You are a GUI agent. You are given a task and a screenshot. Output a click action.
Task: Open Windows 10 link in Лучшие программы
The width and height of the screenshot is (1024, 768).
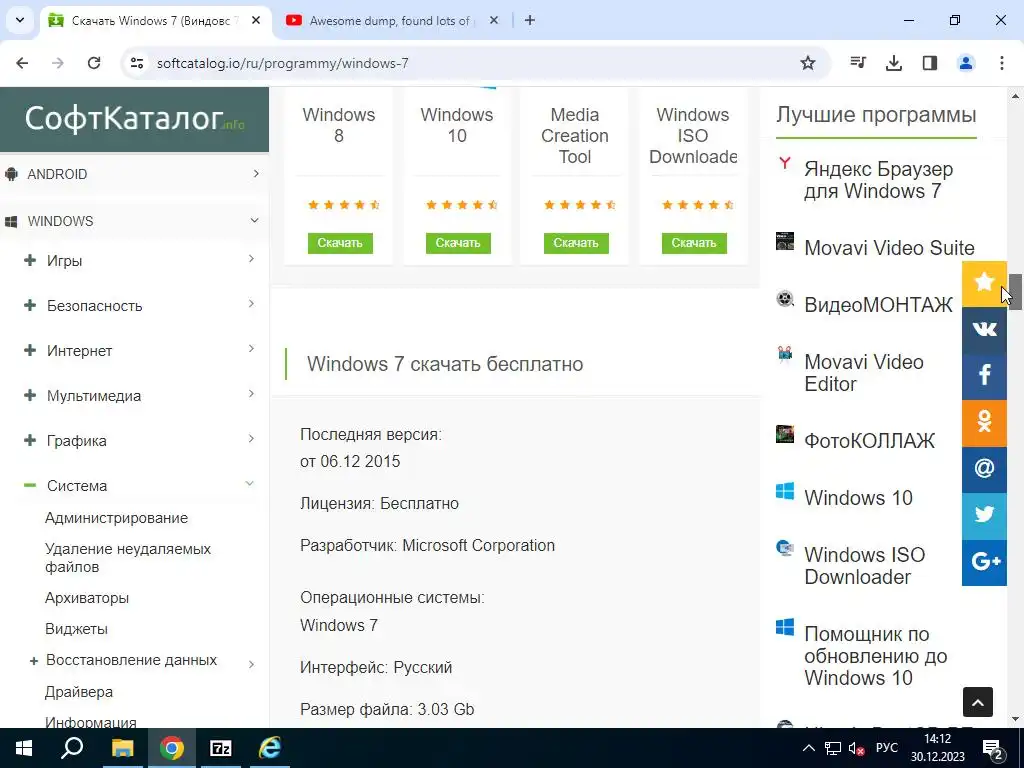click(x=858, y=498)
